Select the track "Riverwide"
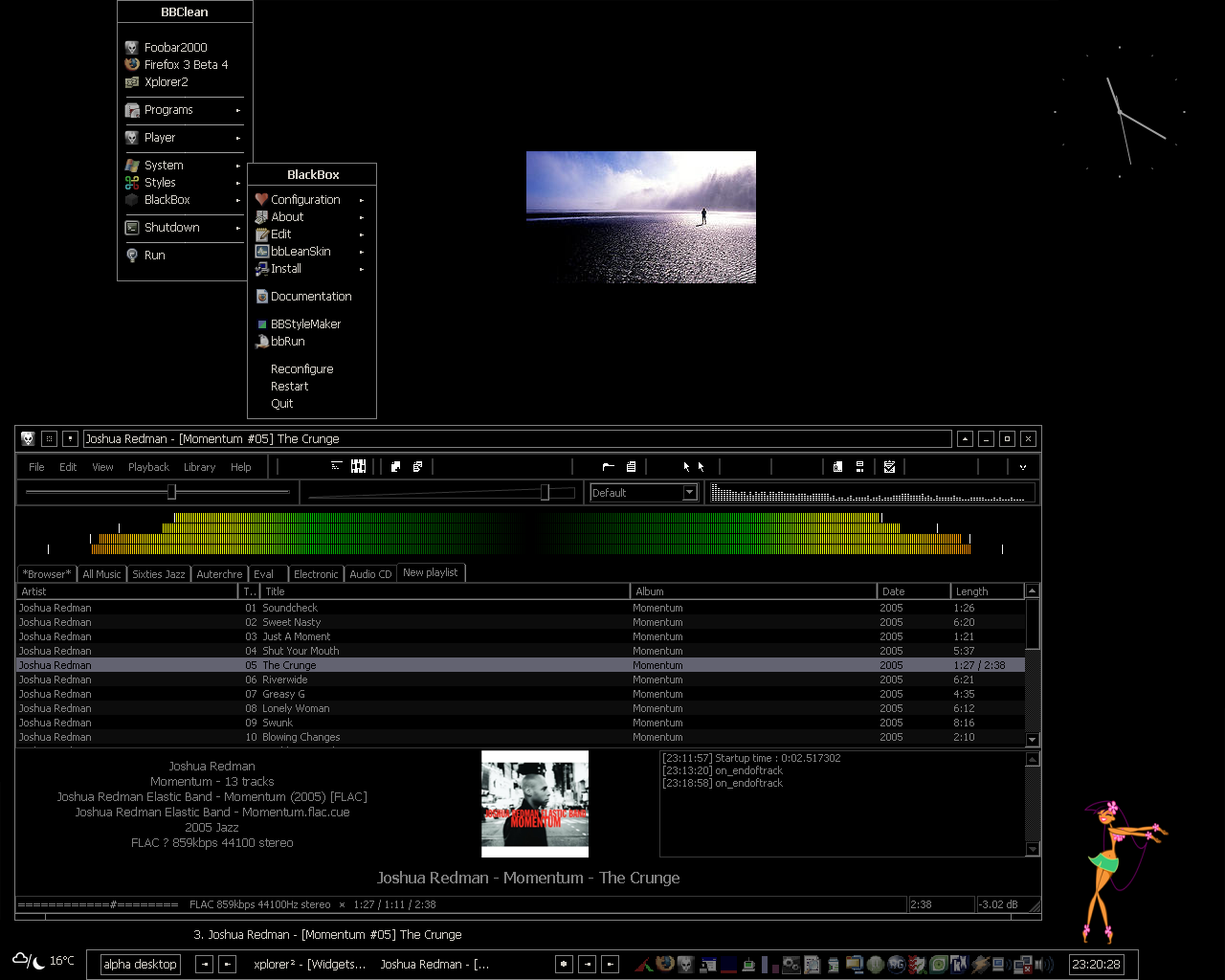The width and height of the screenshot is (1225, 980). click(521, 679)
